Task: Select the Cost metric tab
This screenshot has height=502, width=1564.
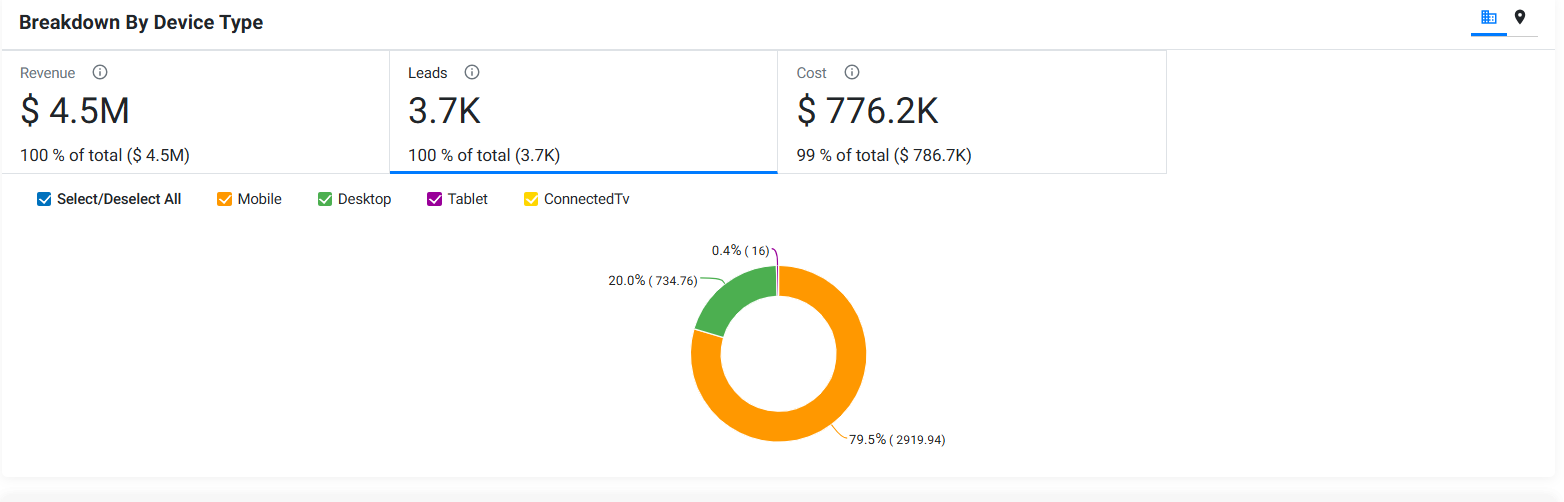Action: 972,111
